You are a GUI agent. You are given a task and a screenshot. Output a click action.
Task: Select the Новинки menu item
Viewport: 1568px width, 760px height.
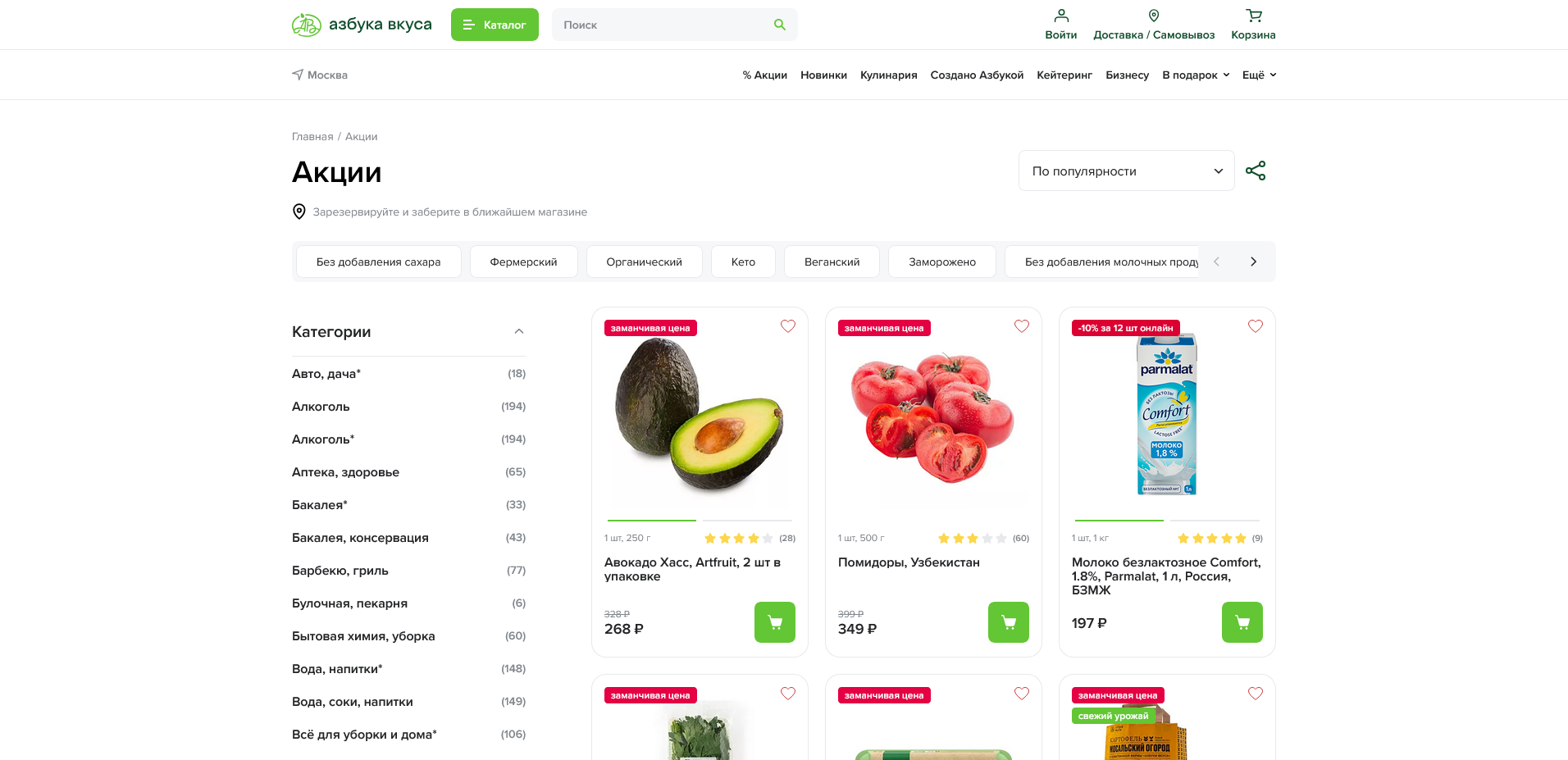pos(823,75)
